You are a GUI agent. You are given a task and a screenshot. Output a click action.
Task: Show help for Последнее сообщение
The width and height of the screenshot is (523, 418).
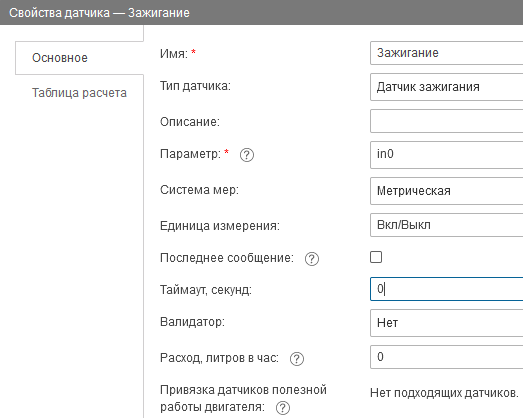[x=312, y=259]
